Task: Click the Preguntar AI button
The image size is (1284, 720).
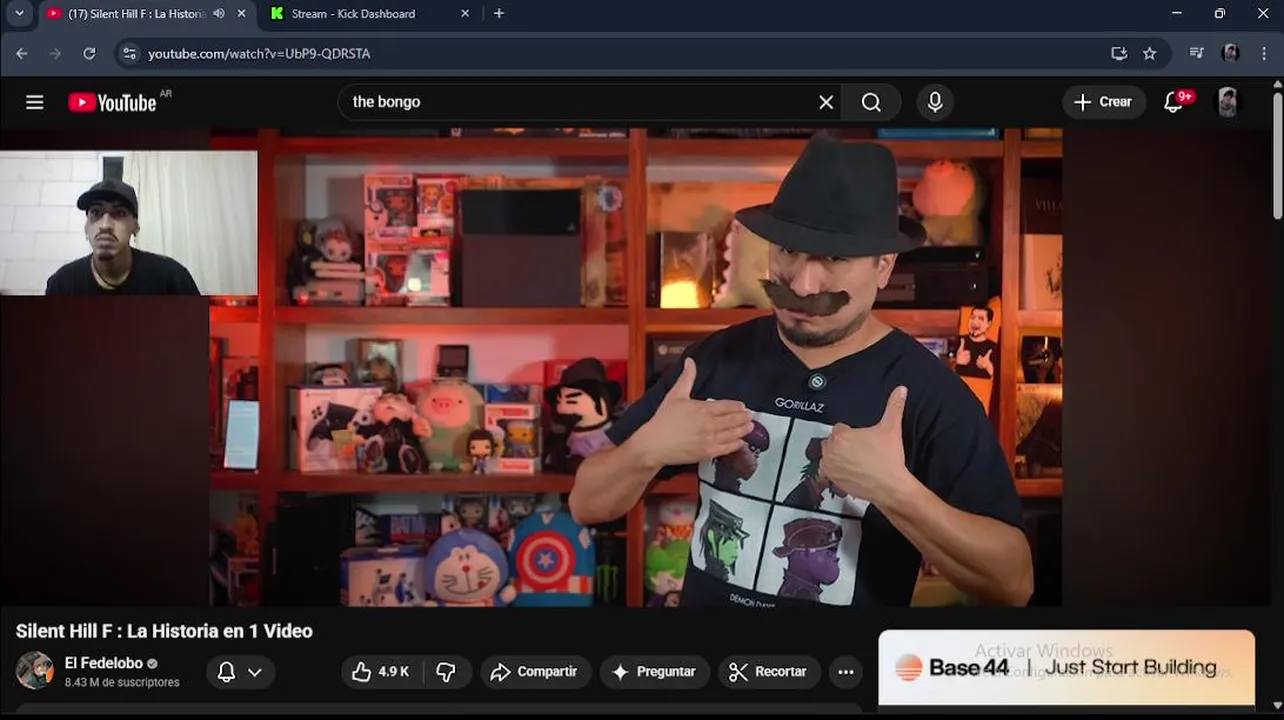Action: tap(654, 672)
